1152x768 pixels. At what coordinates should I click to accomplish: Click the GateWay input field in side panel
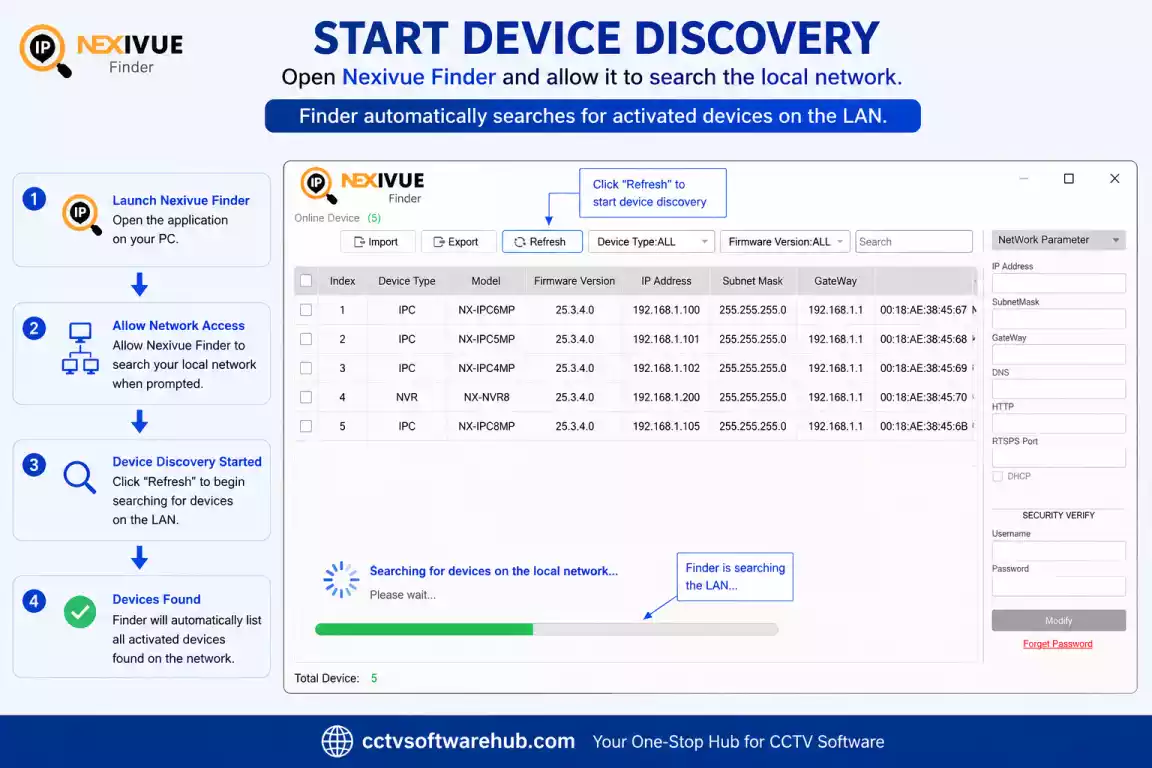click(1059, 354)
